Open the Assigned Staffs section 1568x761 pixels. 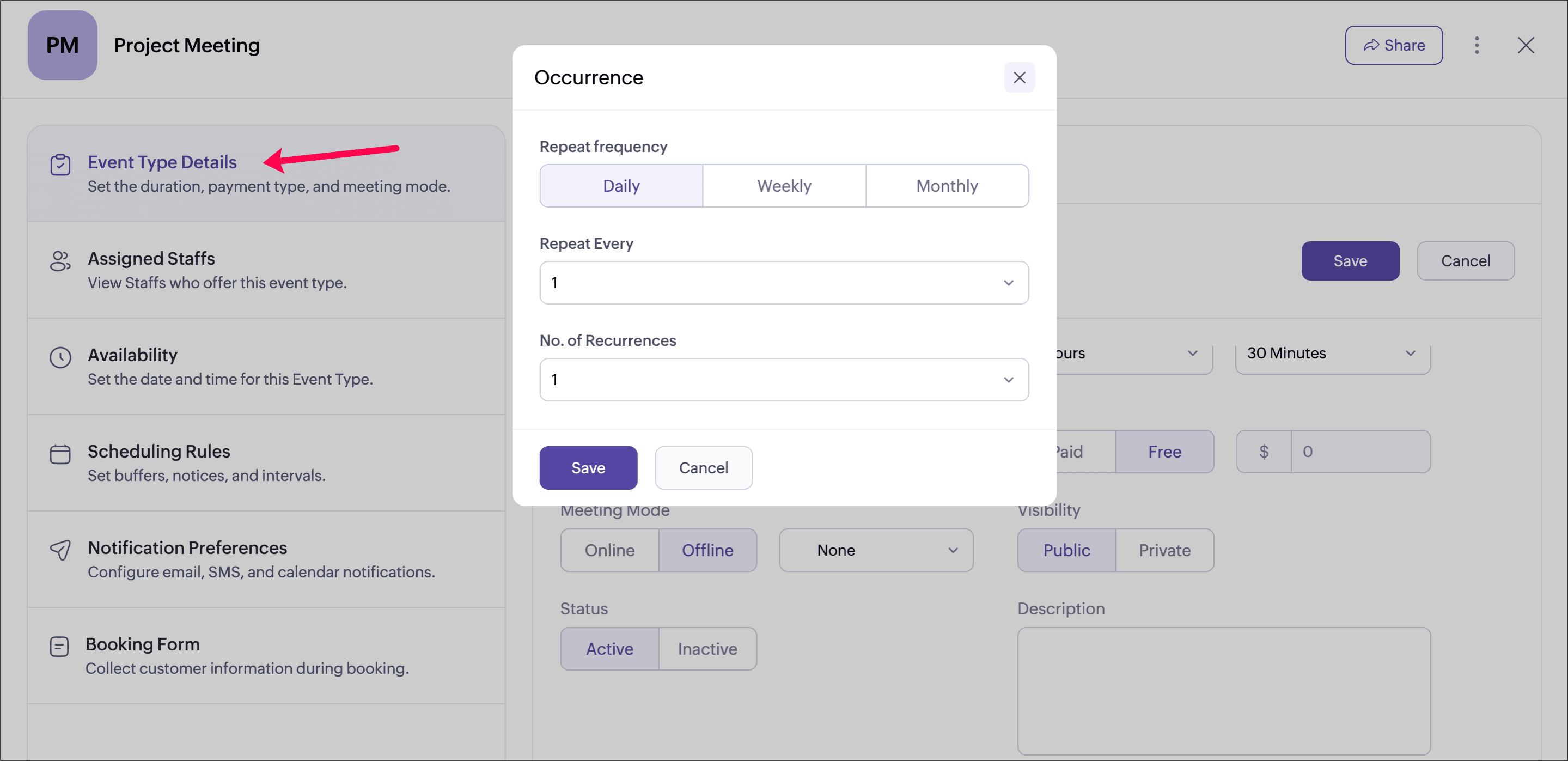pos(151,259)
